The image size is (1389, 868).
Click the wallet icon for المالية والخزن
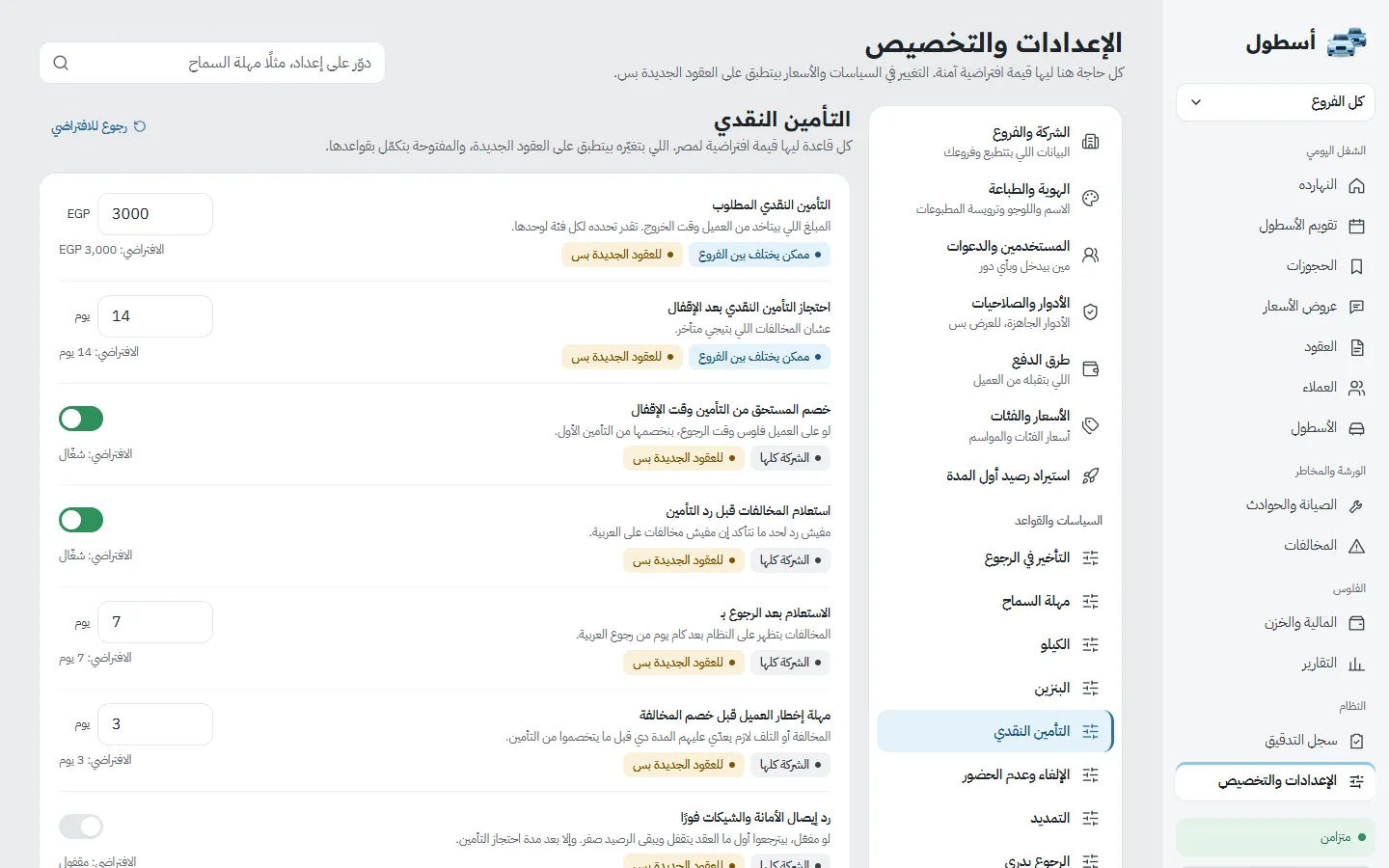point(1356,623)
